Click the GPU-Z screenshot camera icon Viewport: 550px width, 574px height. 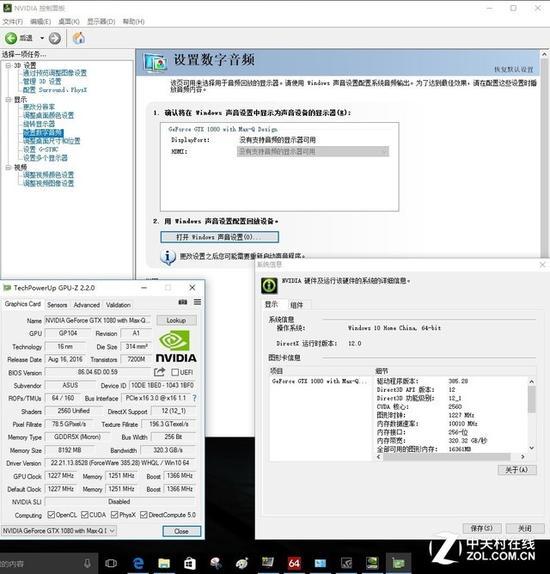click(183, 302)
